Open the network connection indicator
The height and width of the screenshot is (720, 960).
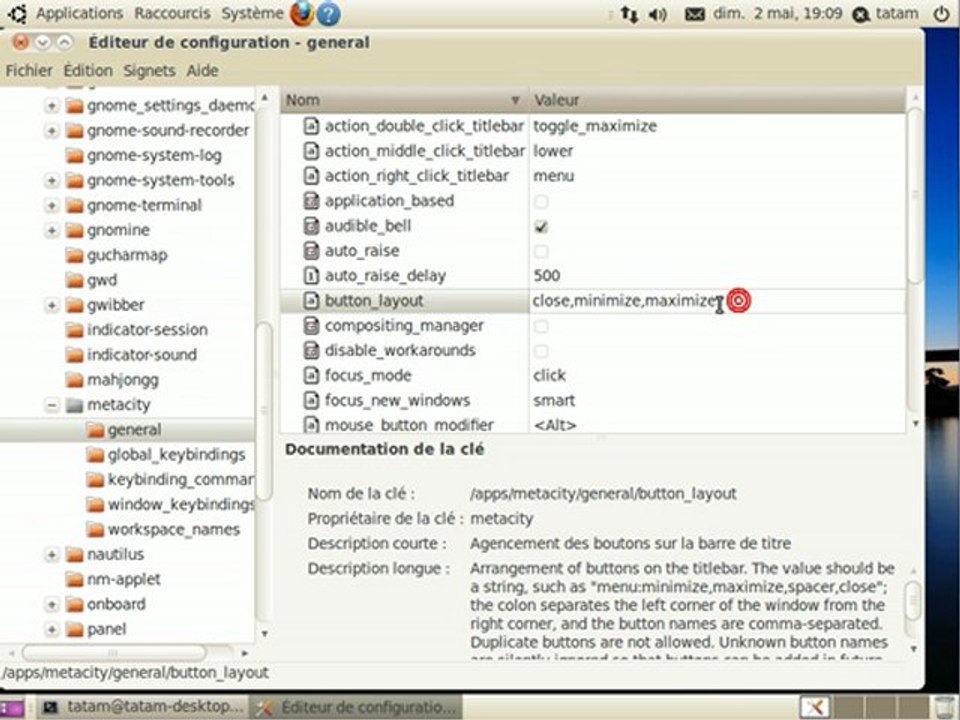(x=629, y=13)
